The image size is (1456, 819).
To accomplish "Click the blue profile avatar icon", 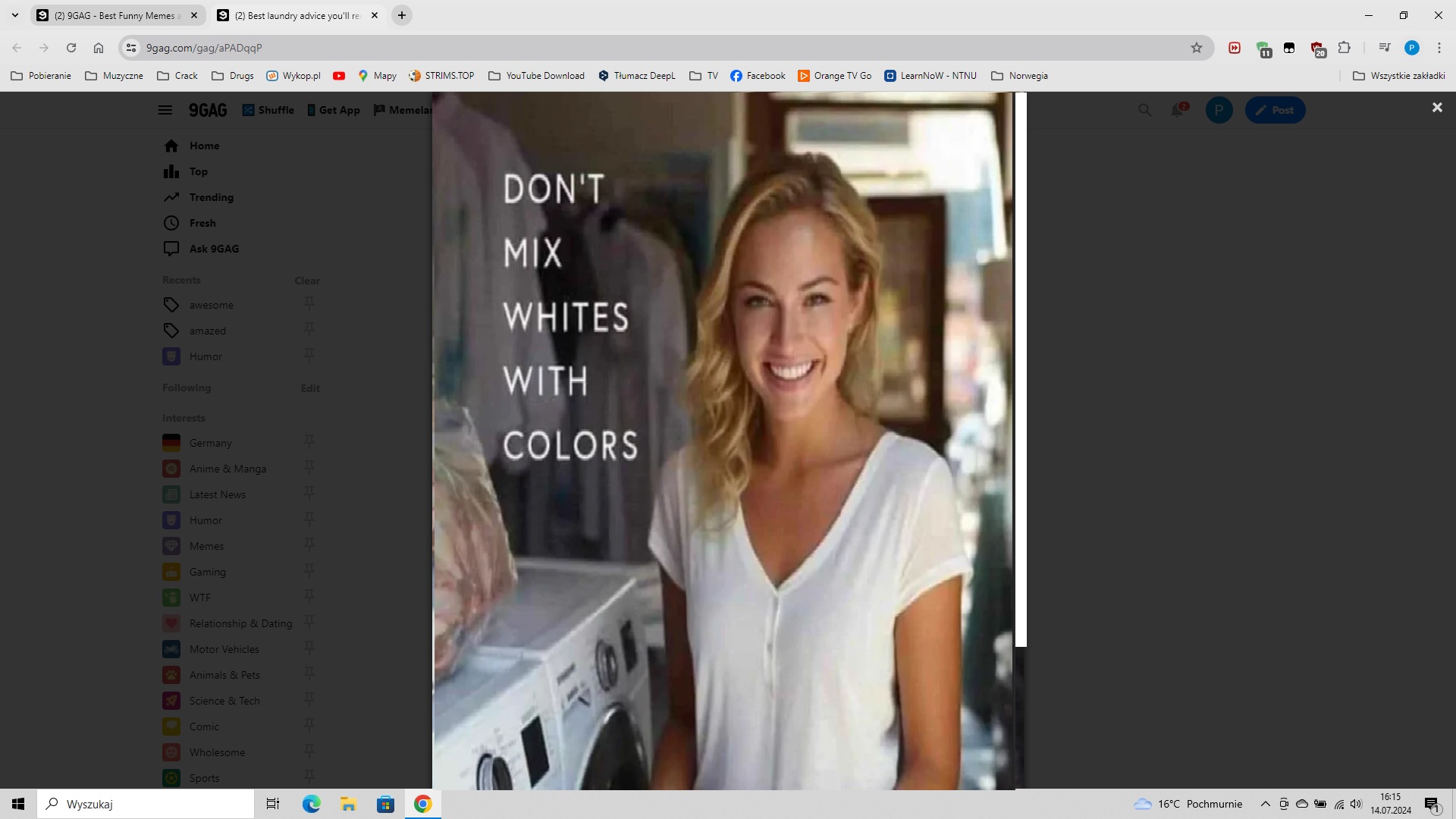I will [1219, 110].
